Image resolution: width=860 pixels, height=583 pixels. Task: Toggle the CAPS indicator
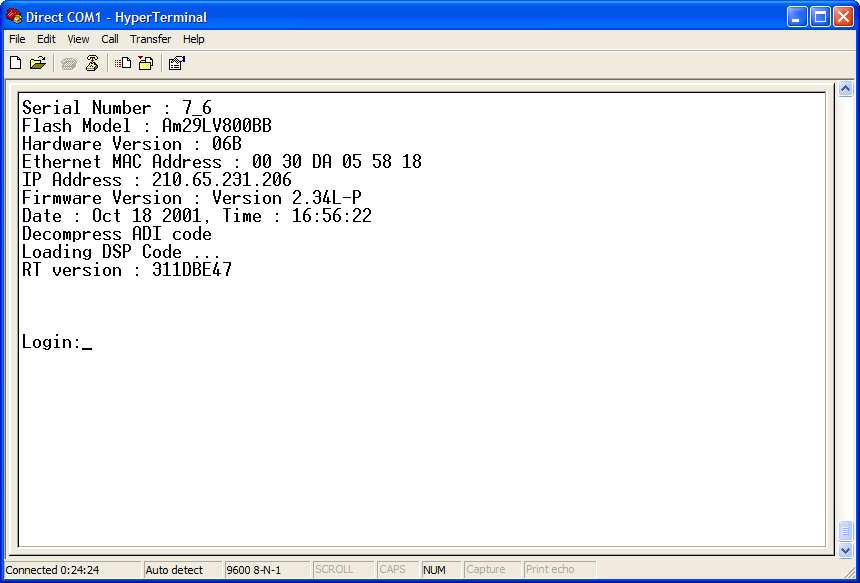pyautogui.click(x=397, y=568)
